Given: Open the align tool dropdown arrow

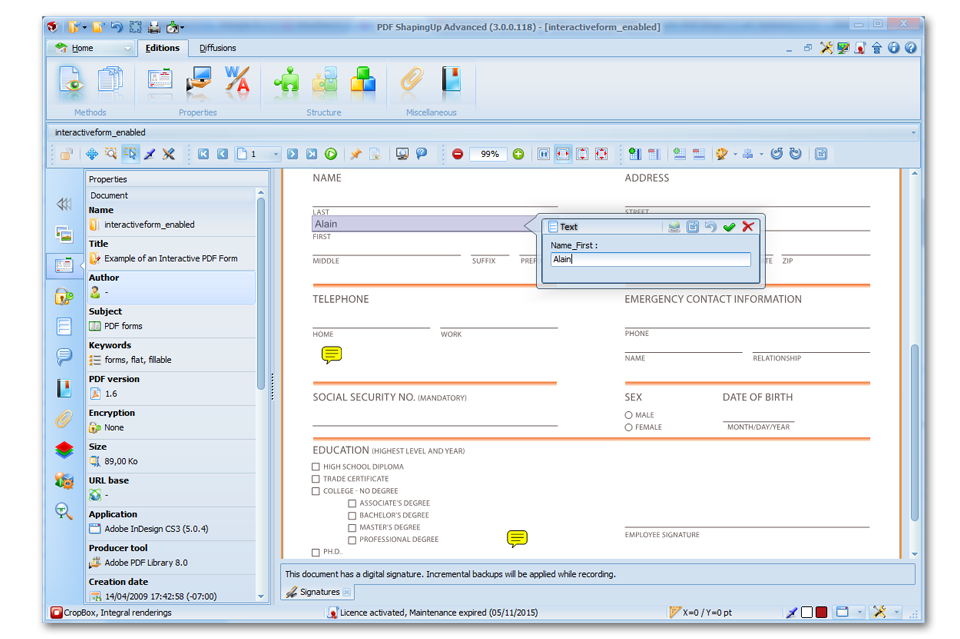Looking at the screenshot, I should (762, 154).
